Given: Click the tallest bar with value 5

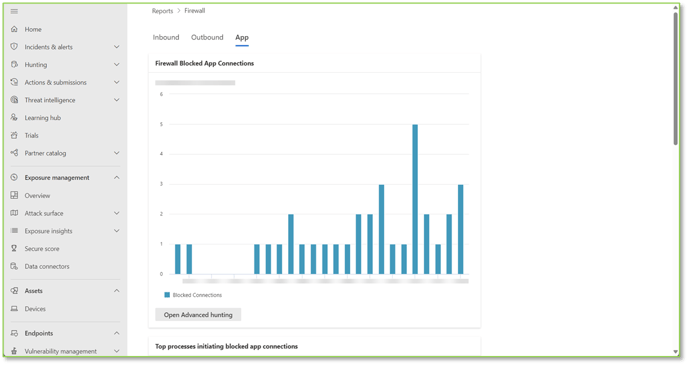Looking at the screenshot, I should pos(415,199).
